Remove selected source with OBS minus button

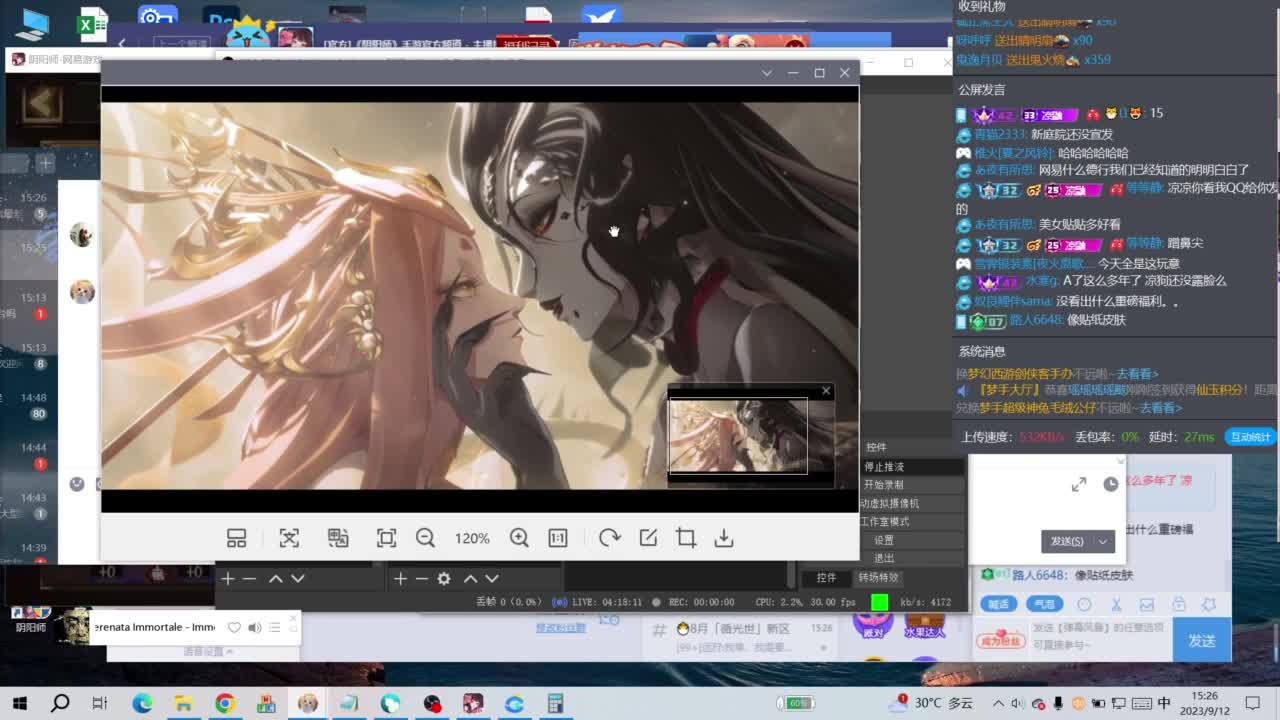422,579
